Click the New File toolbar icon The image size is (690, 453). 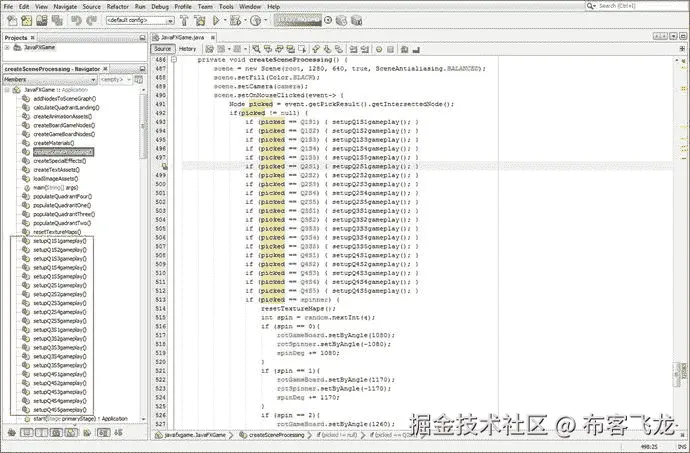[x=12, y=20]
